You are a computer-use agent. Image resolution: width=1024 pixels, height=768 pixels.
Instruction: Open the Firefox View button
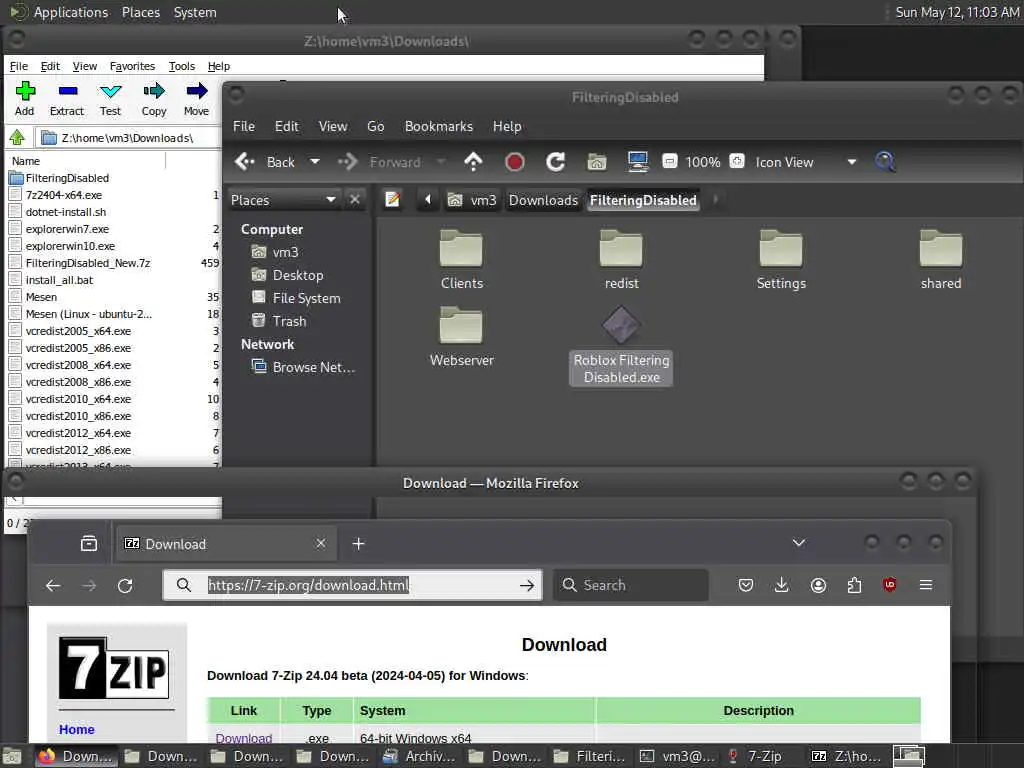[89, 543]
